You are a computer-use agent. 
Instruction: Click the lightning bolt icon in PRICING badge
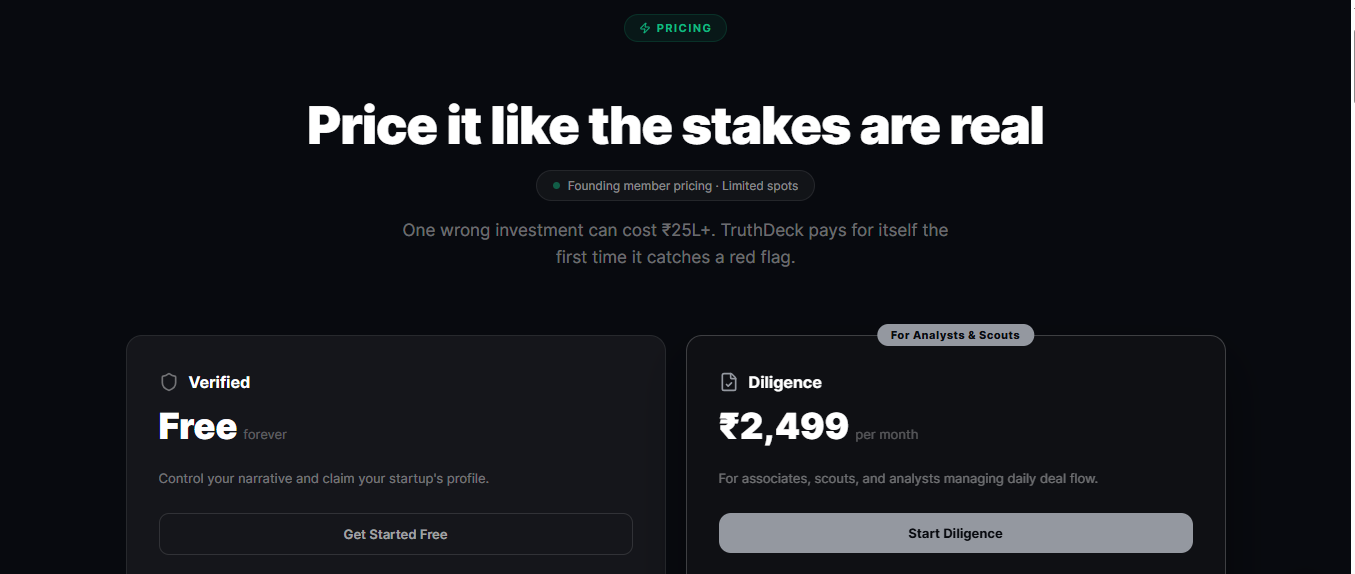tap(645, 28)
